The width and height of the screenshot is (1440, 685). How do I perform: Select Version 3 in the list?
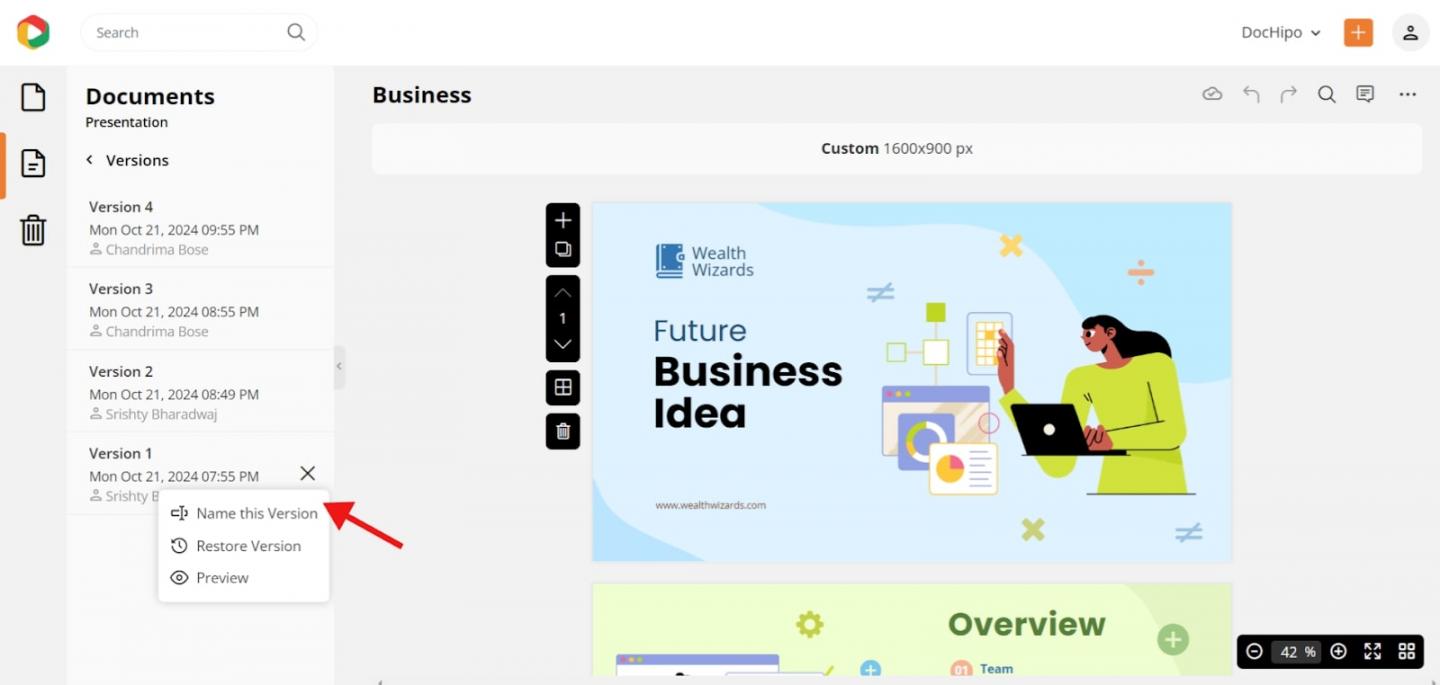(201, 309)
